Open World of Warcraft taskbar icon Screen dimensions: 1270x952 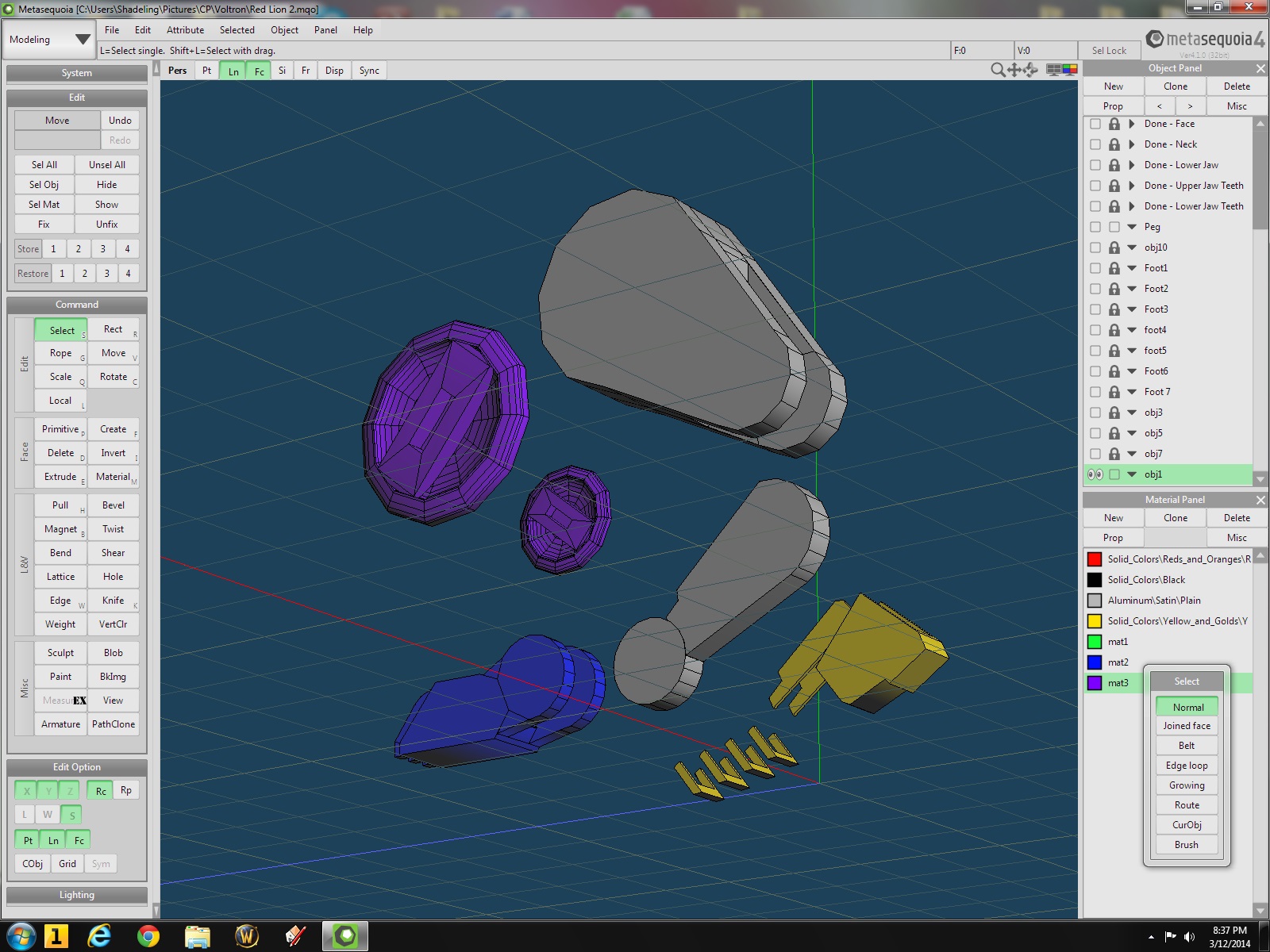247,937
